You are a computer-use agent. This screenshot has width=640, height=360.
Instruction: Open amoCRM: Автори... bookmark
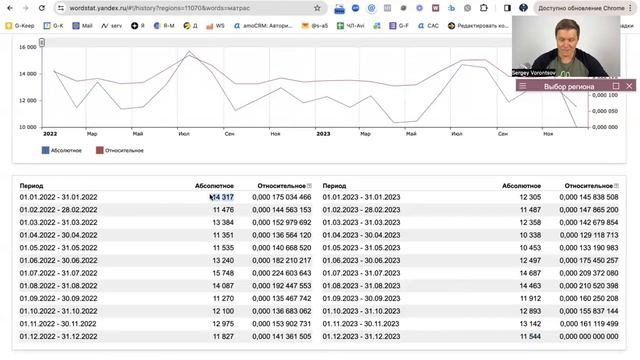click(x=263, y=26)
